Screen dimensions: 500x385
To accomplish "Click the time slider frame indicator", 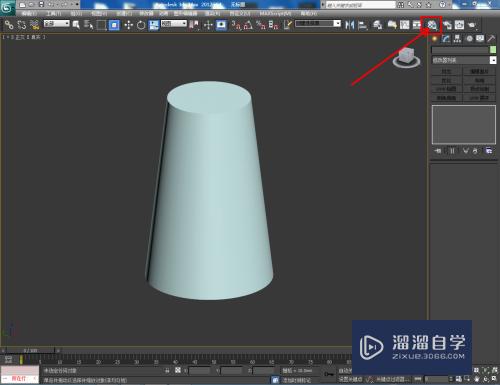I will coord(30,350).
